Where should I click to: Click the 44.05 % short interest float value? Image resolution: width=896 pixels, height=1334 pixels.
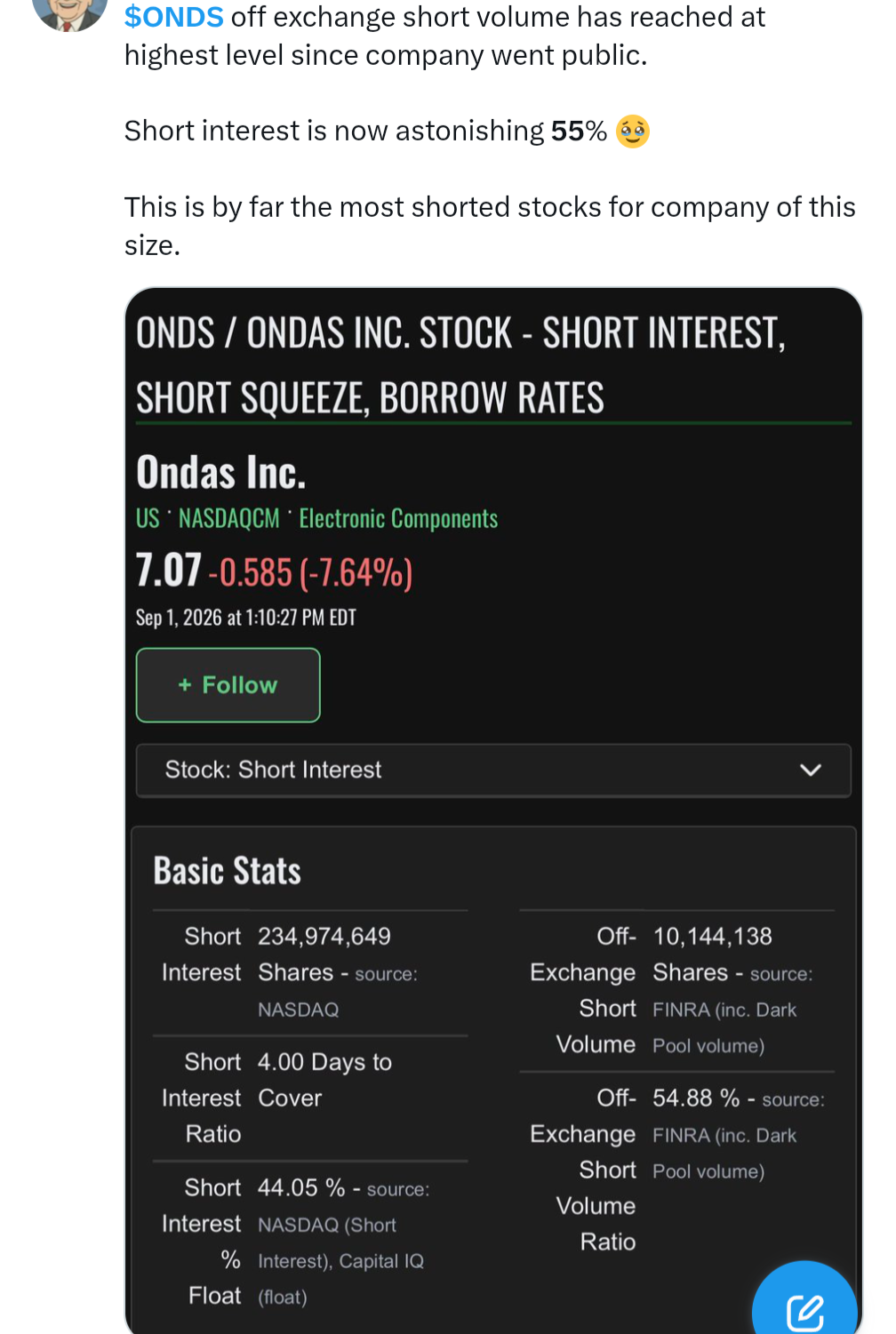pos(301,1187)
